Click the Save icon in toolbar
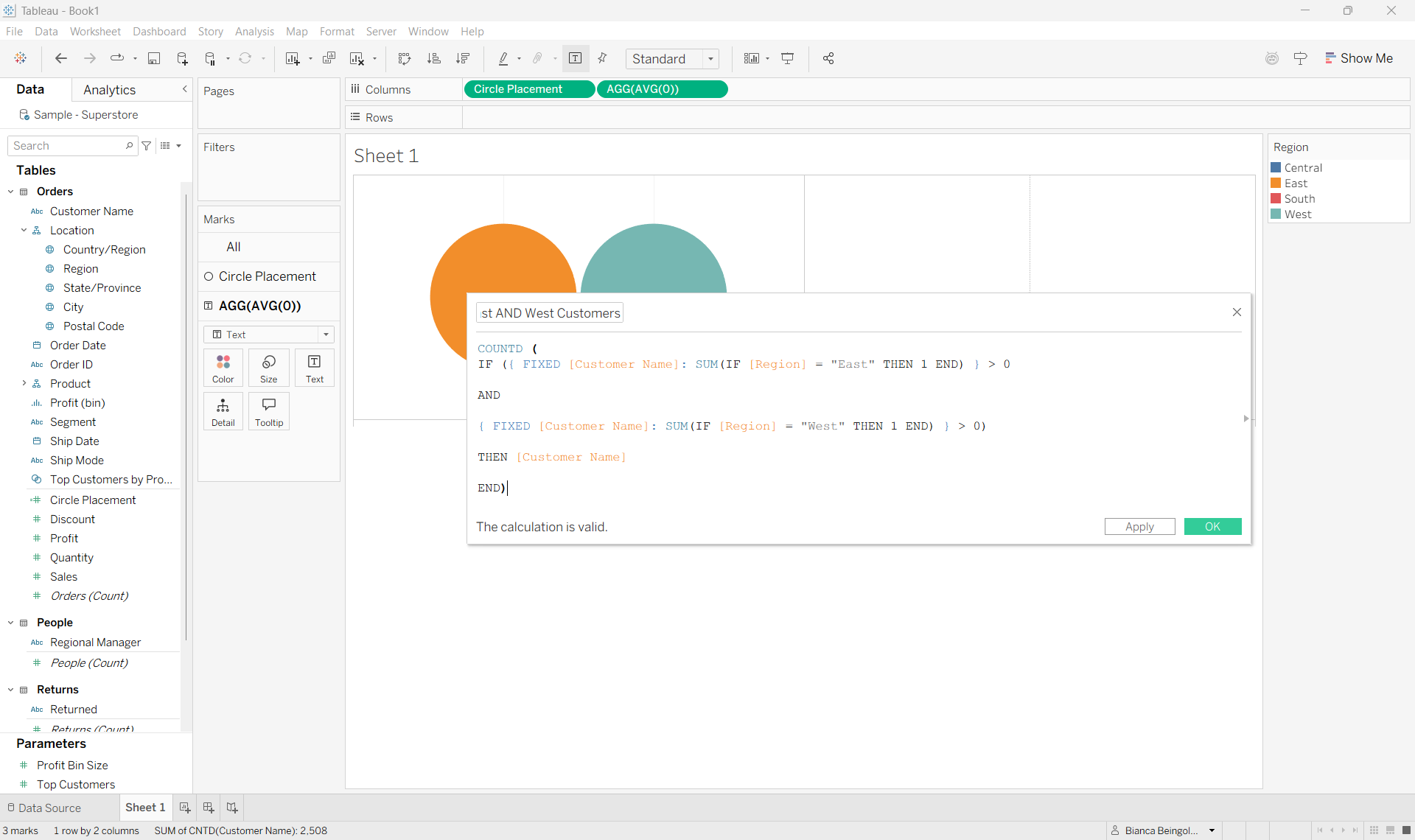 pos(154,58)
